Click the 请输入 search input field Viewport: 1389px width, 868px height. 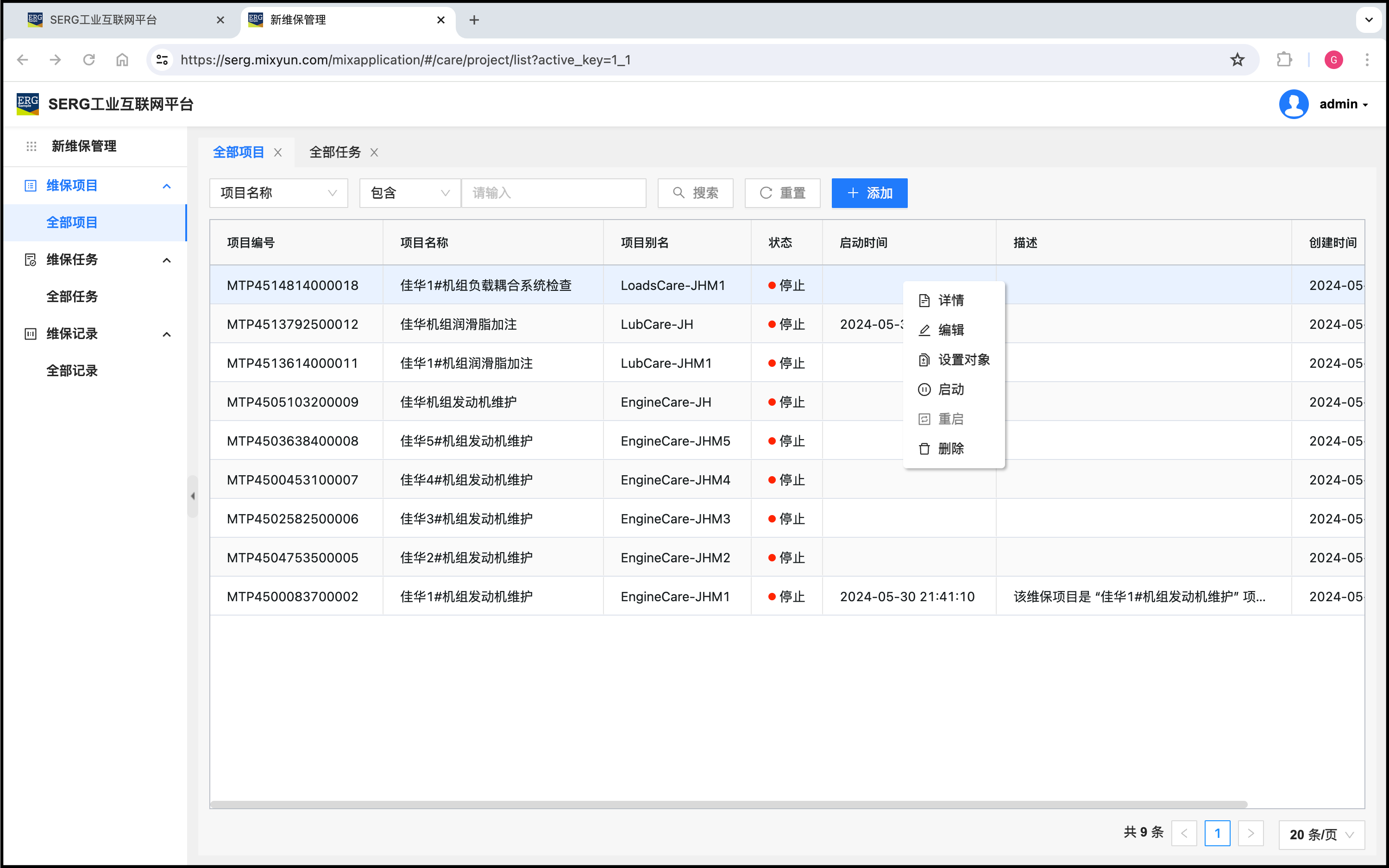553,193
